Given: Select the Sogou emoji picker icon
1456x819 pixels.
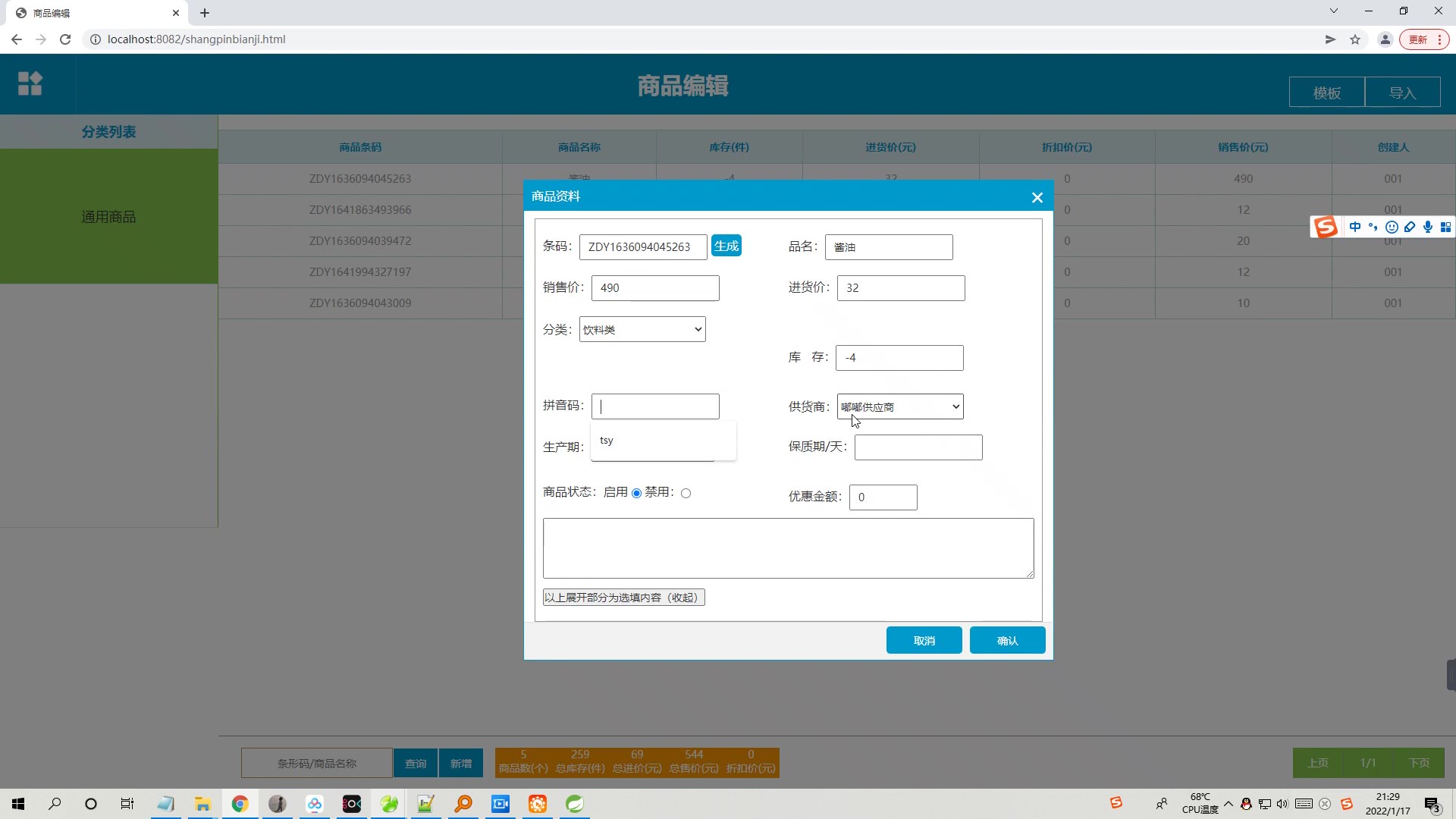Looking at the screenshot, I should pos(1392,227).
